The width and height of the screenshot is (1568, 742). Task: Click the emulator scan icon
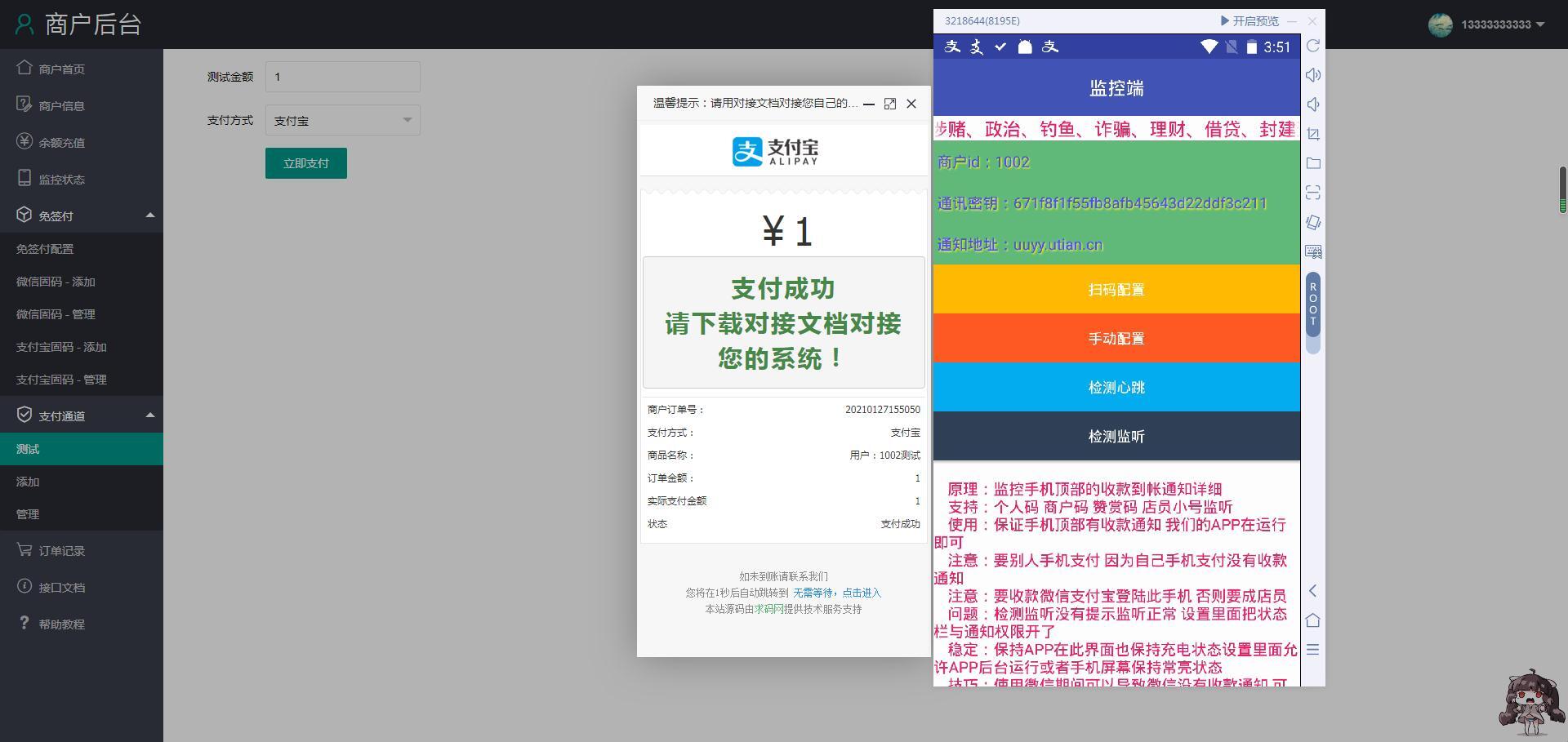(1312, 193)
